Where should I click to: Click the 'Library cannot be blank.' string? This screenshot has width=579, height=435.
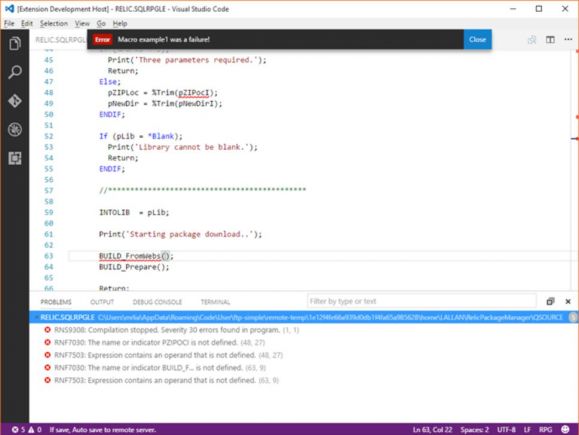coord(193,147)
